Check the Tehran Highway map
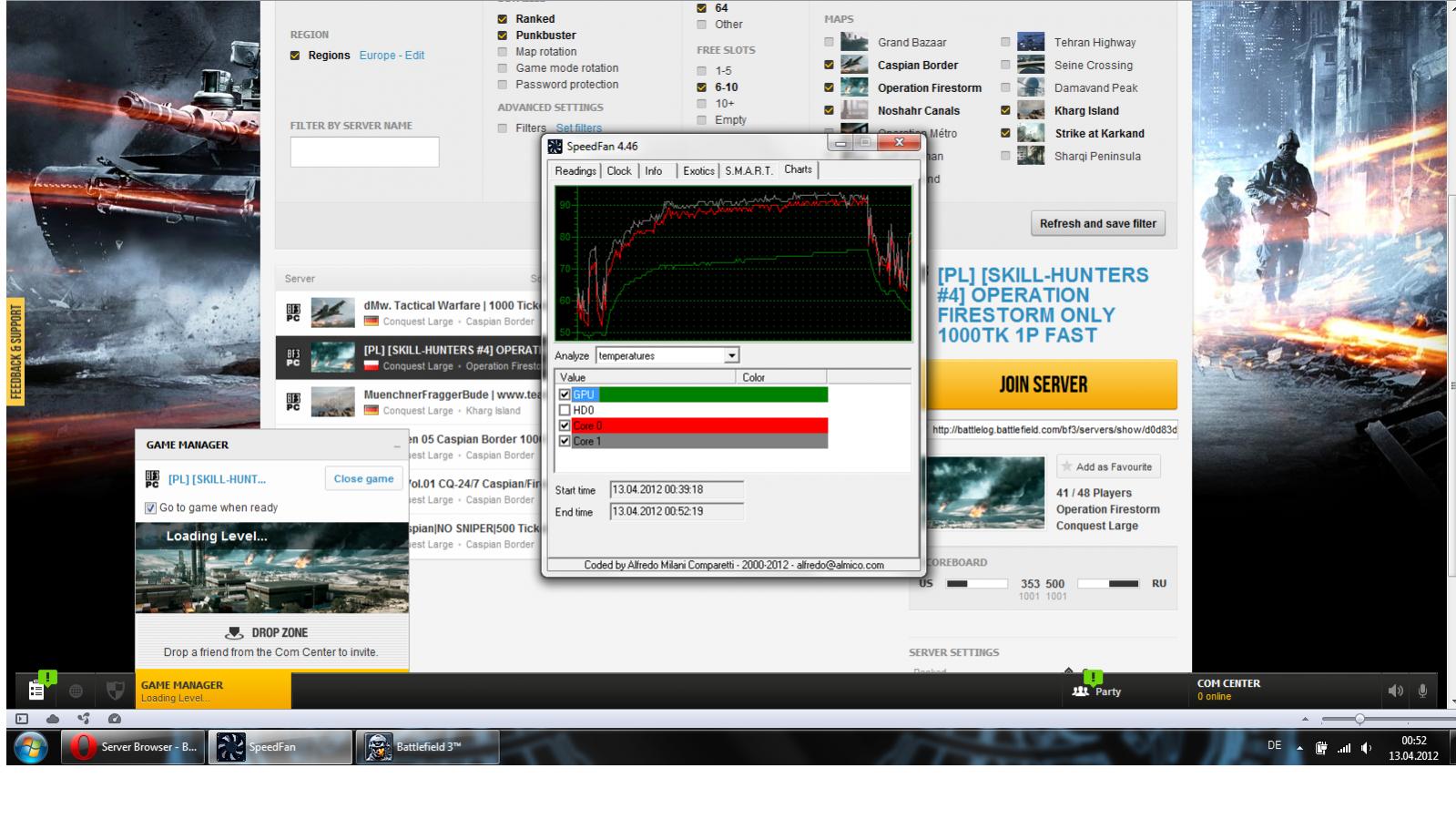 coord(1005,42)
